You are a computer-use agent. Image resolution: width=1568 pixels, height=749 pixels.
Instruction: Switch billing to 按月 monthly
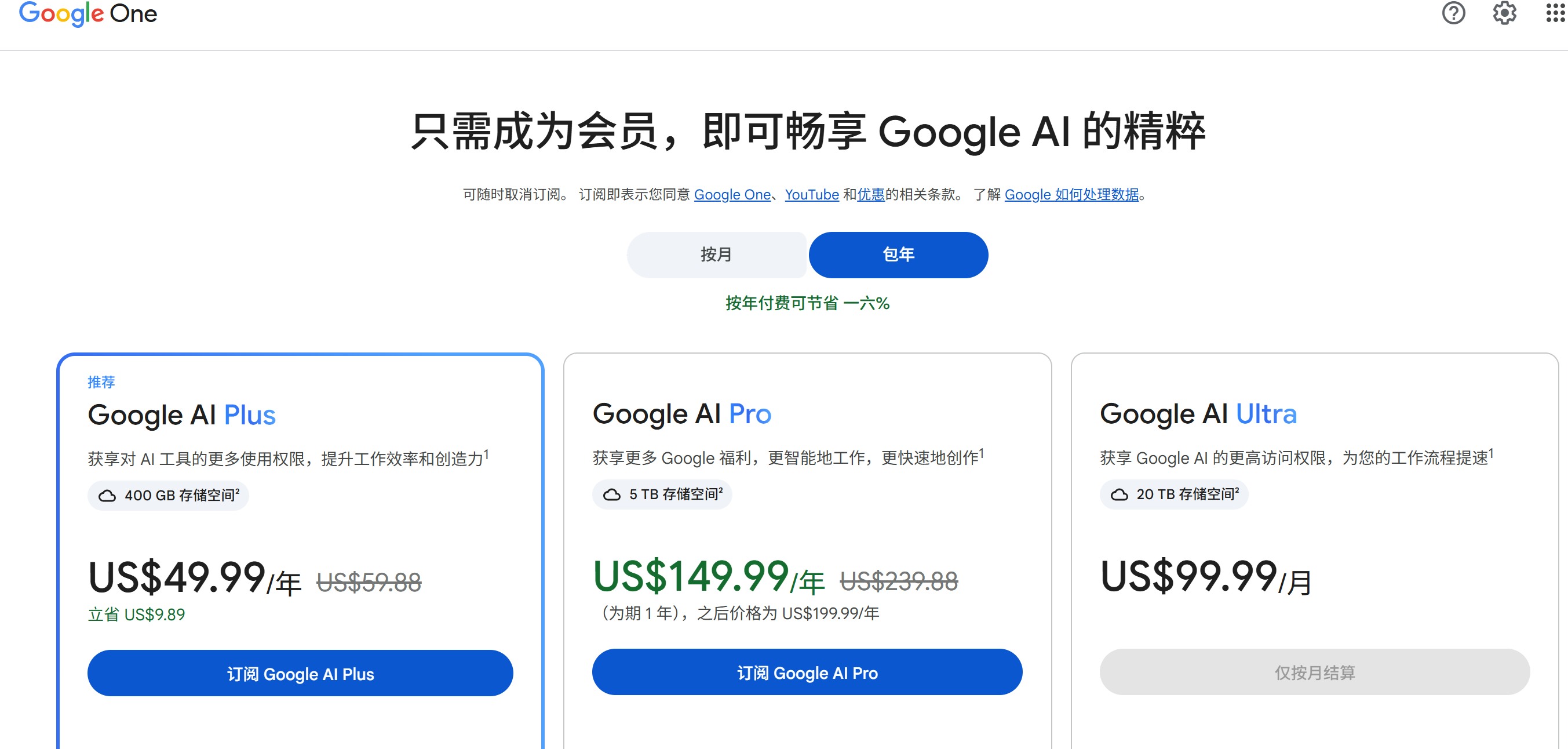coord(716,254)
